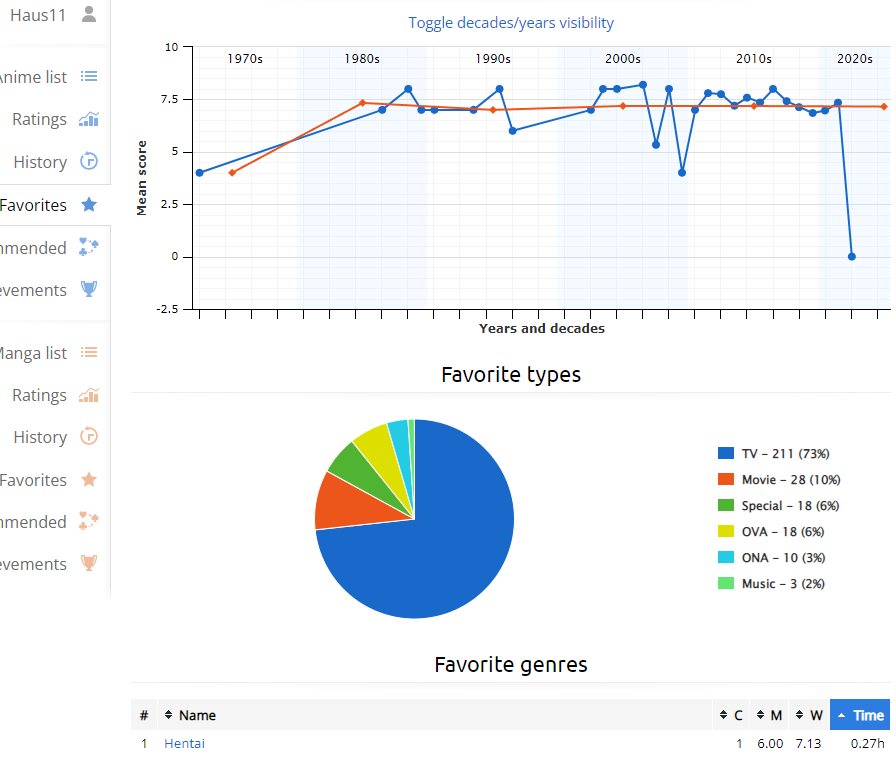Screen dimensions: 896x757
Task: Open the anime Recommended icon
Action: (x=89, y=247)
